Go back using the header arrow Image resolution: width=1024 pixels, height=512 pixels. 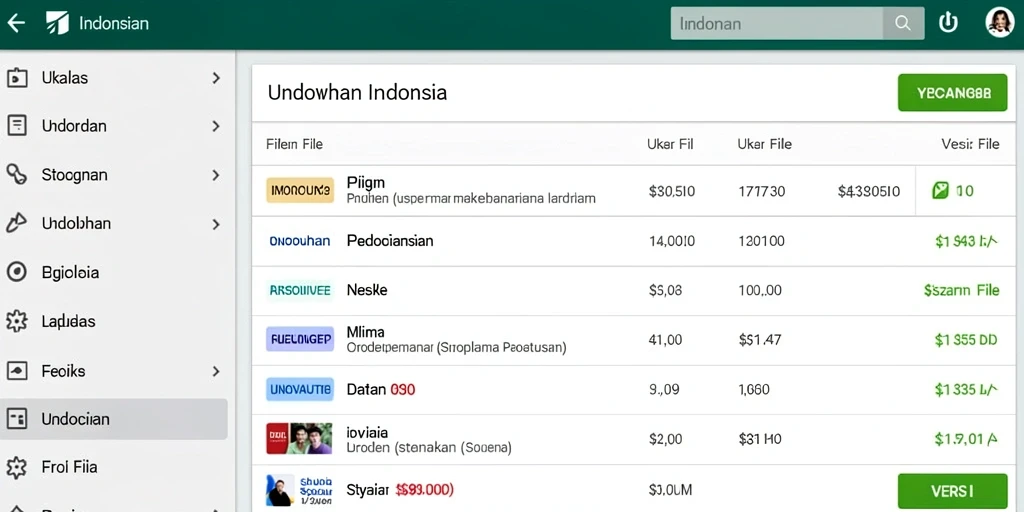point(16,24)
